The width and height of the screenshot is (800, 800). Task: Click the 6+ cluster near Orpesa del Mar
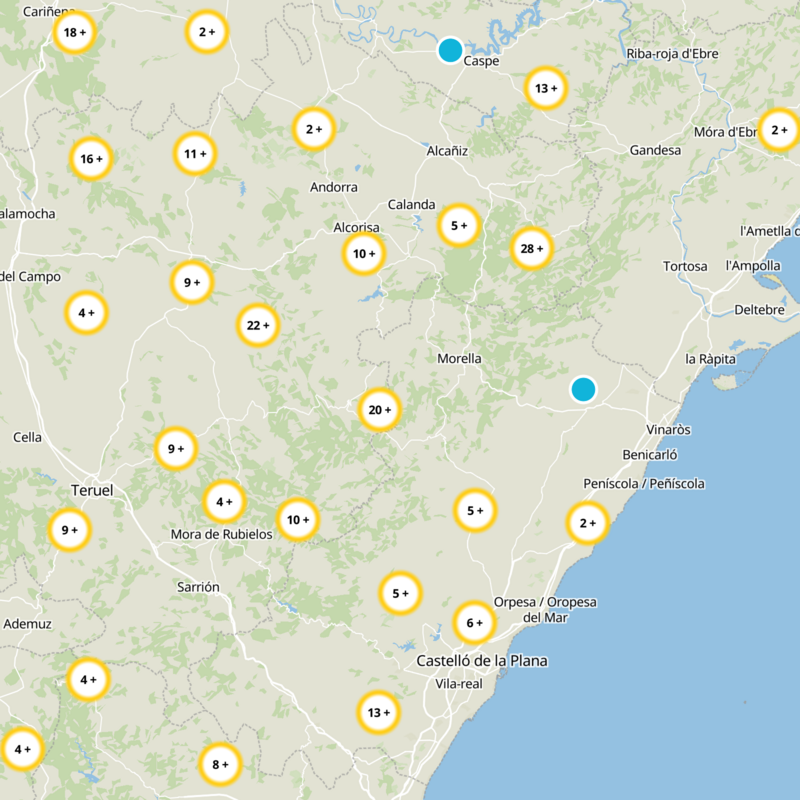pos(473,621)
